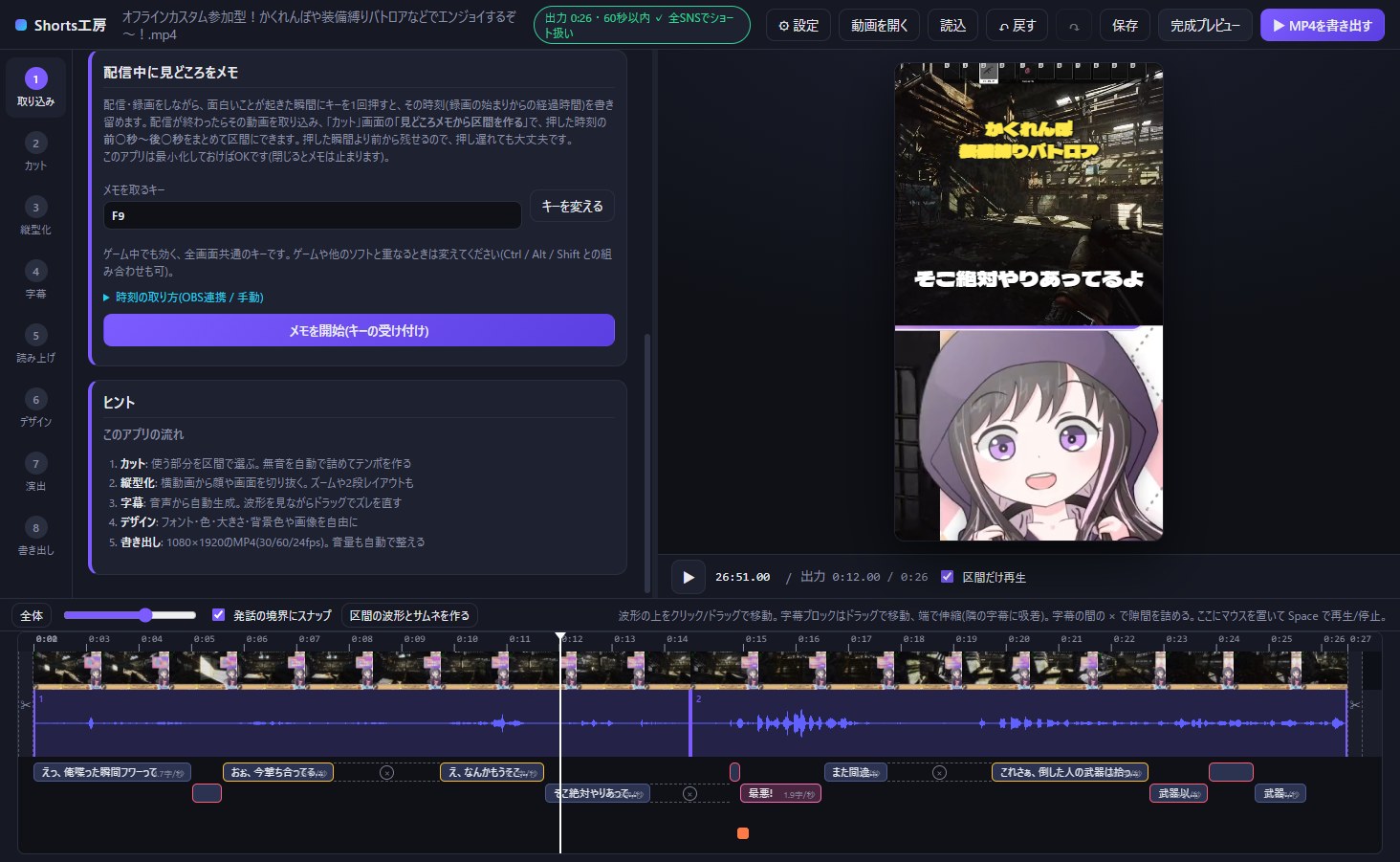Click the empty red-bordered block near 0:04
The width and height of the screenshot is (1400, 862).
(x=207, y=793)
